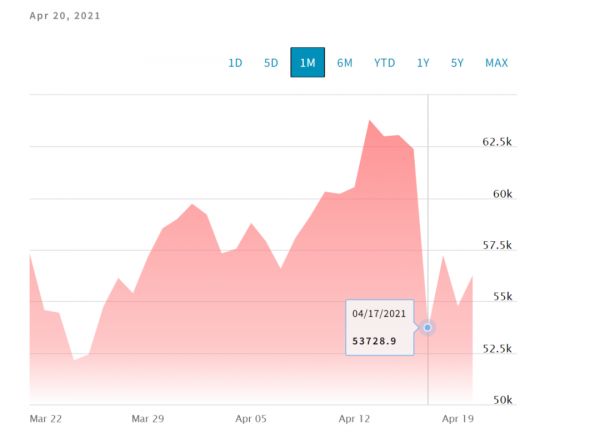
Task: Select the 1D time range
Action: point(235,63)
